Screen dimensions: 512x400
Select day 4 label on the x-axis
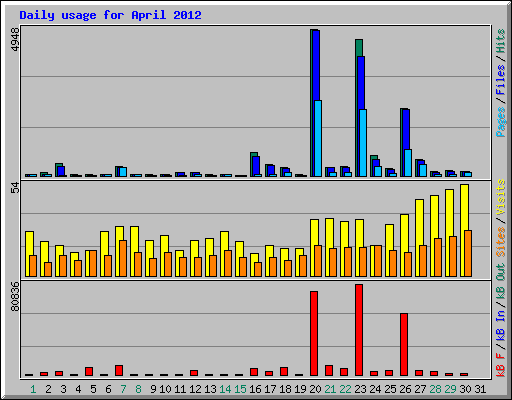point(78,389)
